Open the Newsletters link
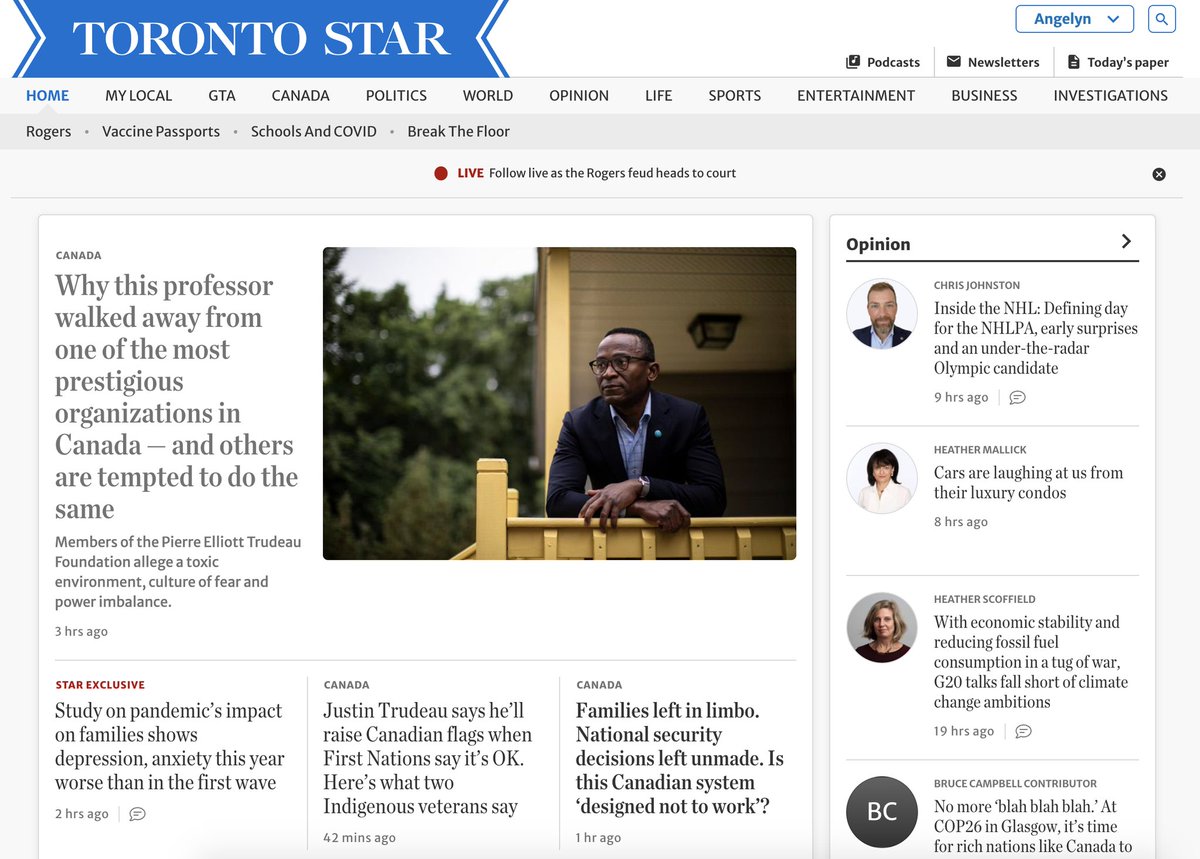This screenshot has width=1200, height=859. pos(993,62)
